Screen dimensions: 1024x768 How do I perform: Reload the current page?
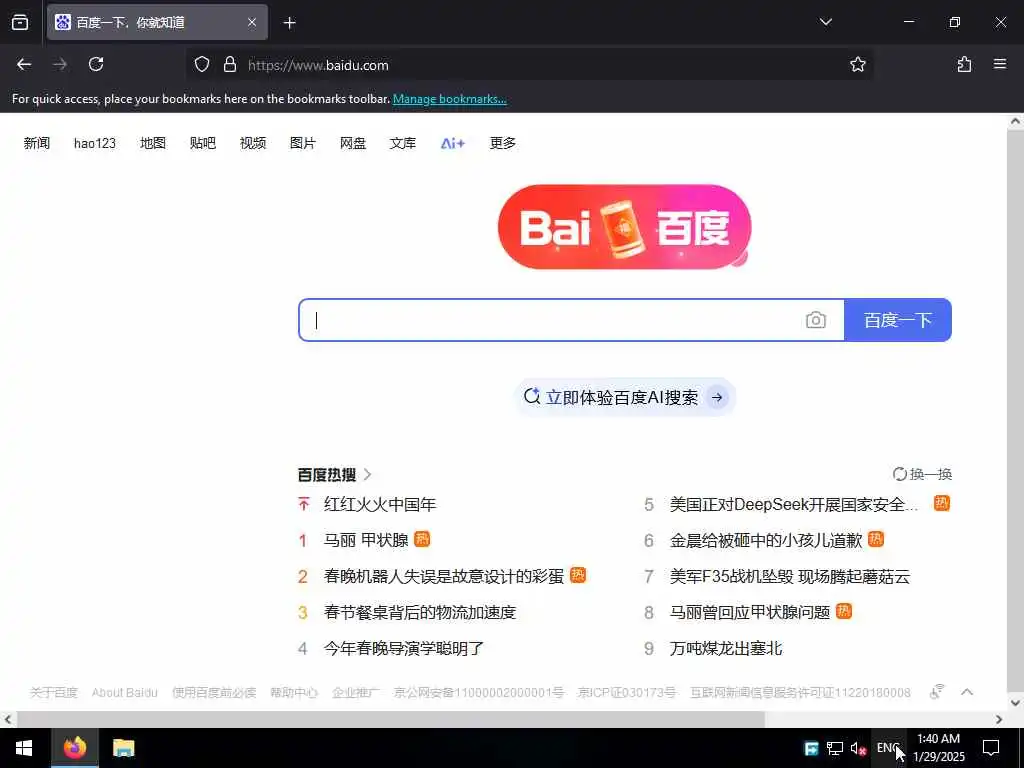(x=96, y=64)
